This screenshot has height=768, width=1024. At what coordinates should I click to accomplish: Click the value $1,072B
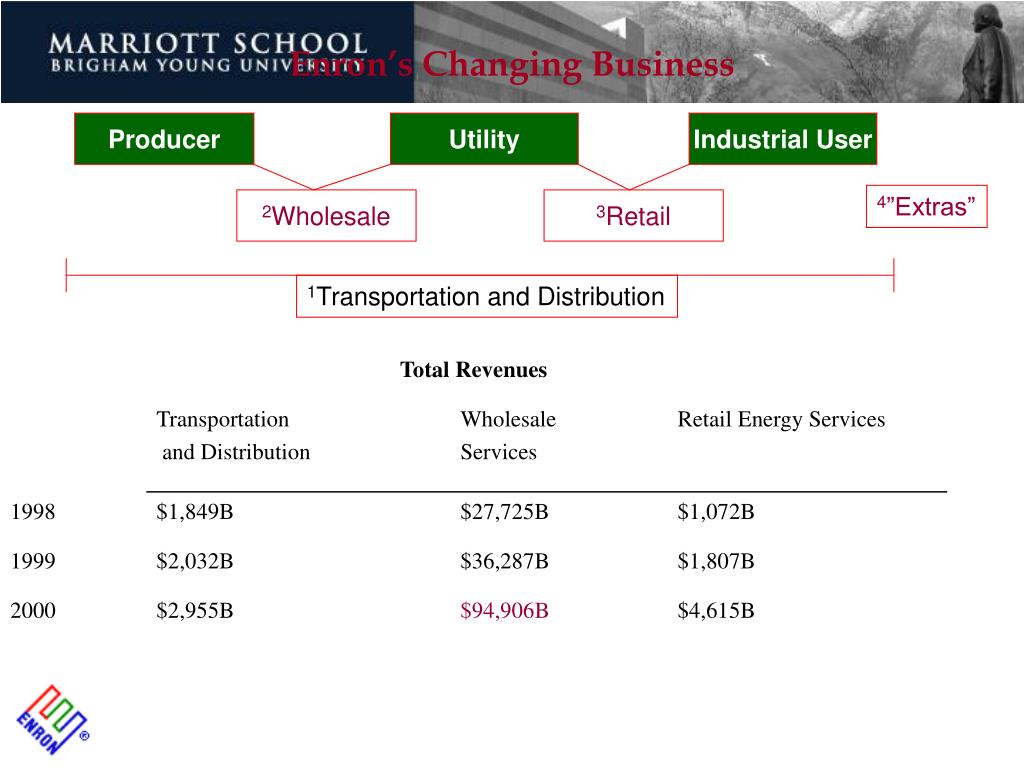pyautogui.click(x=716, y=511)
